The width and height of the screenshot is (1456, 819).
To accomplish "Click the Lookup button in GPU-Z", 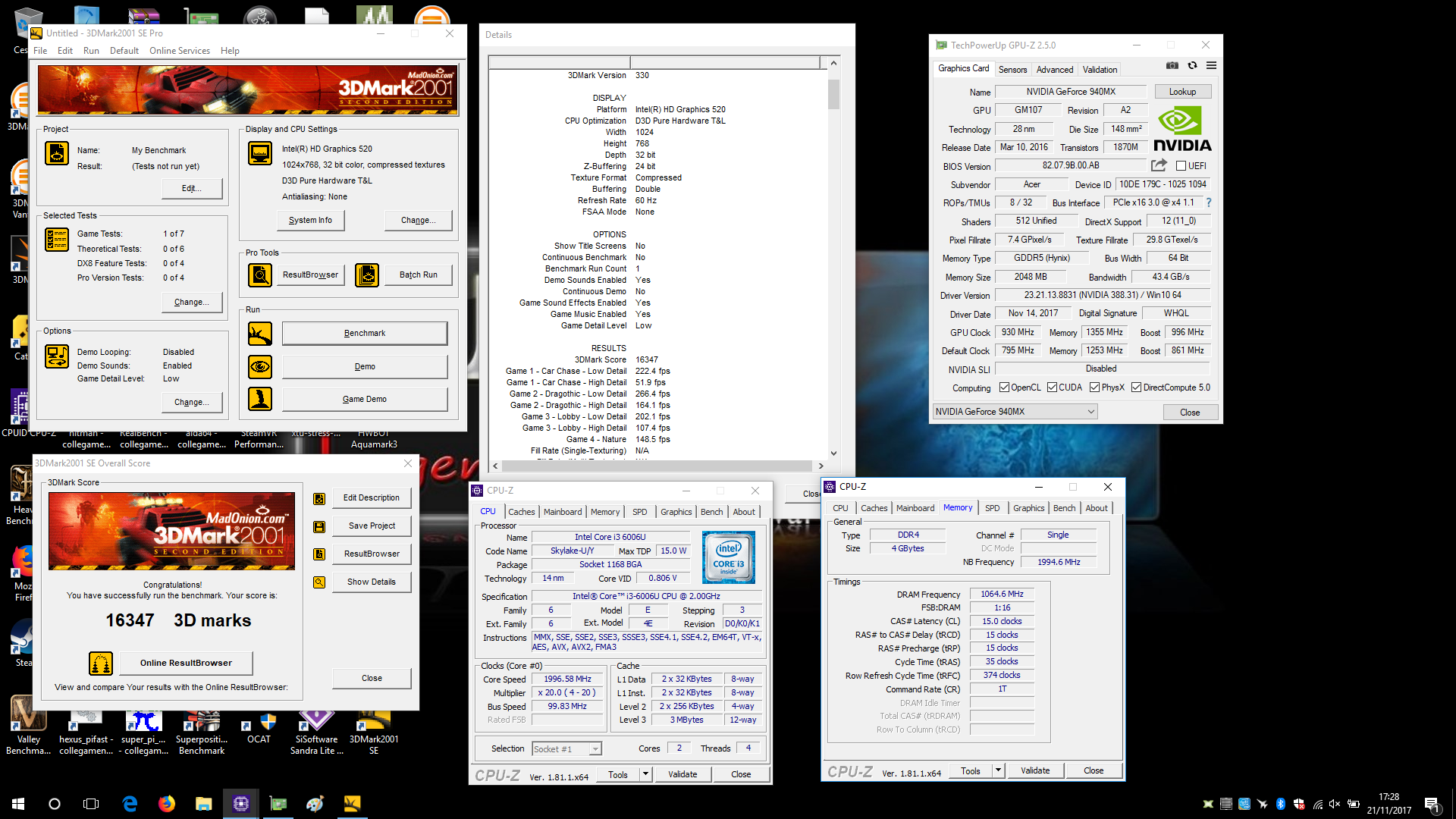I will (1182, 92).
